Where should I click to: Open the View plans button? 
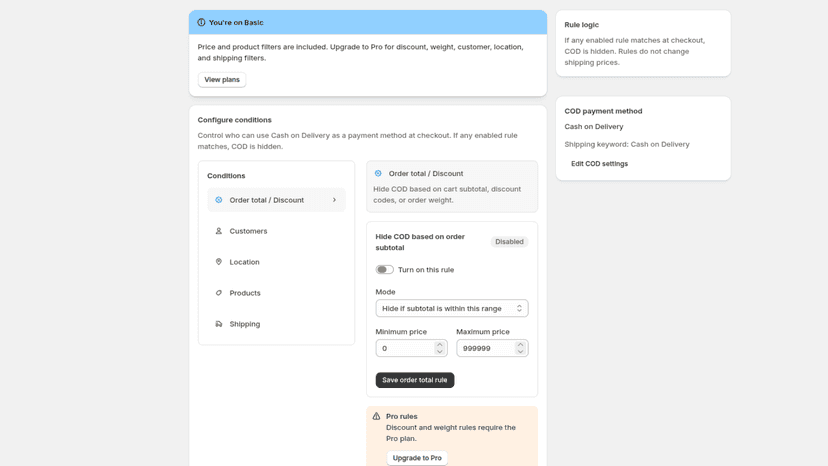point(222,80)
